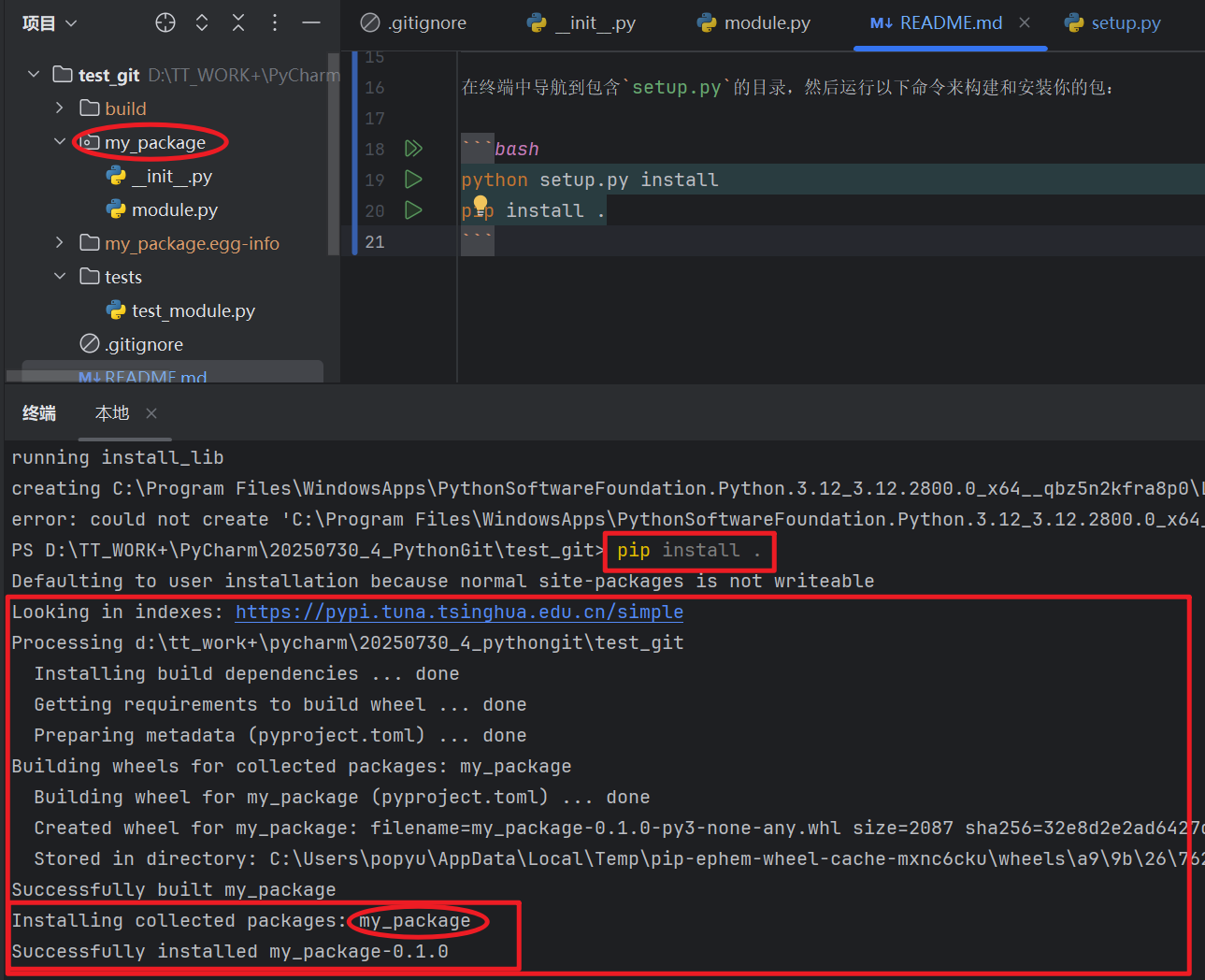Select the tests folder in tree
Viewport: 1205px width, 980px height.
click(x=123, y=277)
